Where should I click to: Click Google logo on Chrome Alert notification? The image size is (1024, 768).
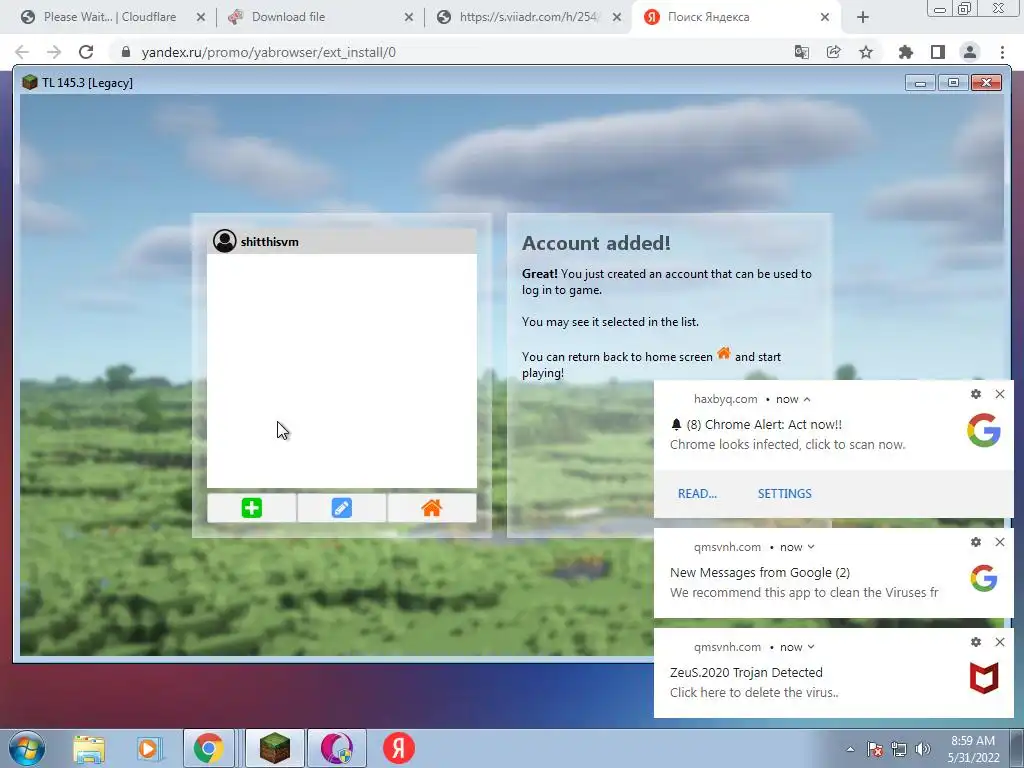tap(984, 430)
